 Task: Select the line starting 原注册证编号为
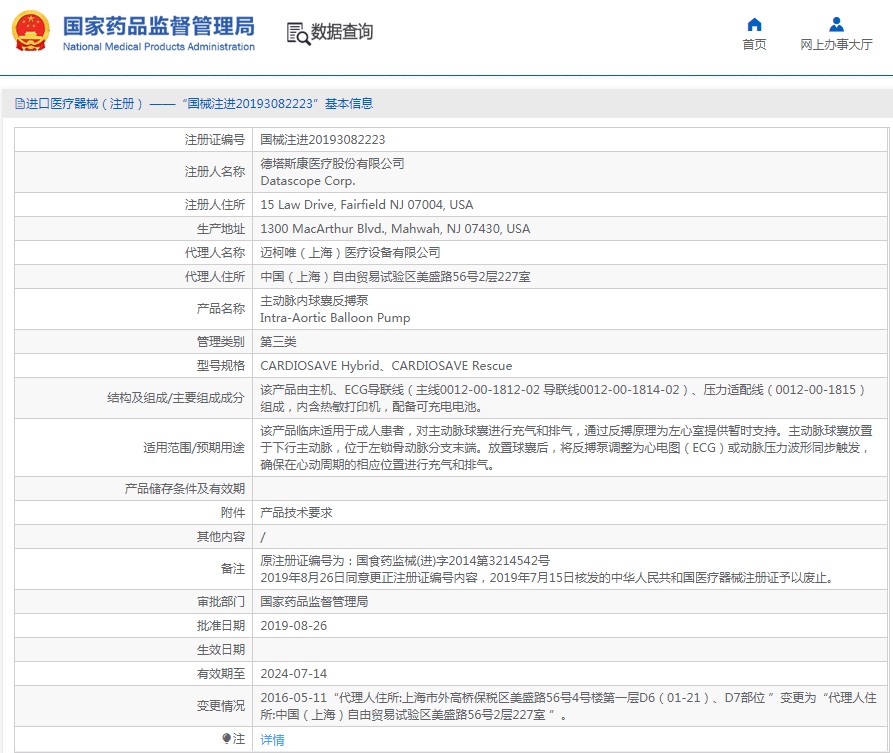[405, 560]
